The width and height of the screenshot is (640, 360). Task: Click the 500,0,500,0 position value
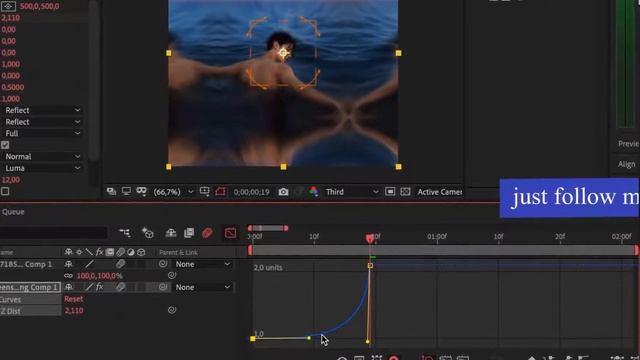39,6
